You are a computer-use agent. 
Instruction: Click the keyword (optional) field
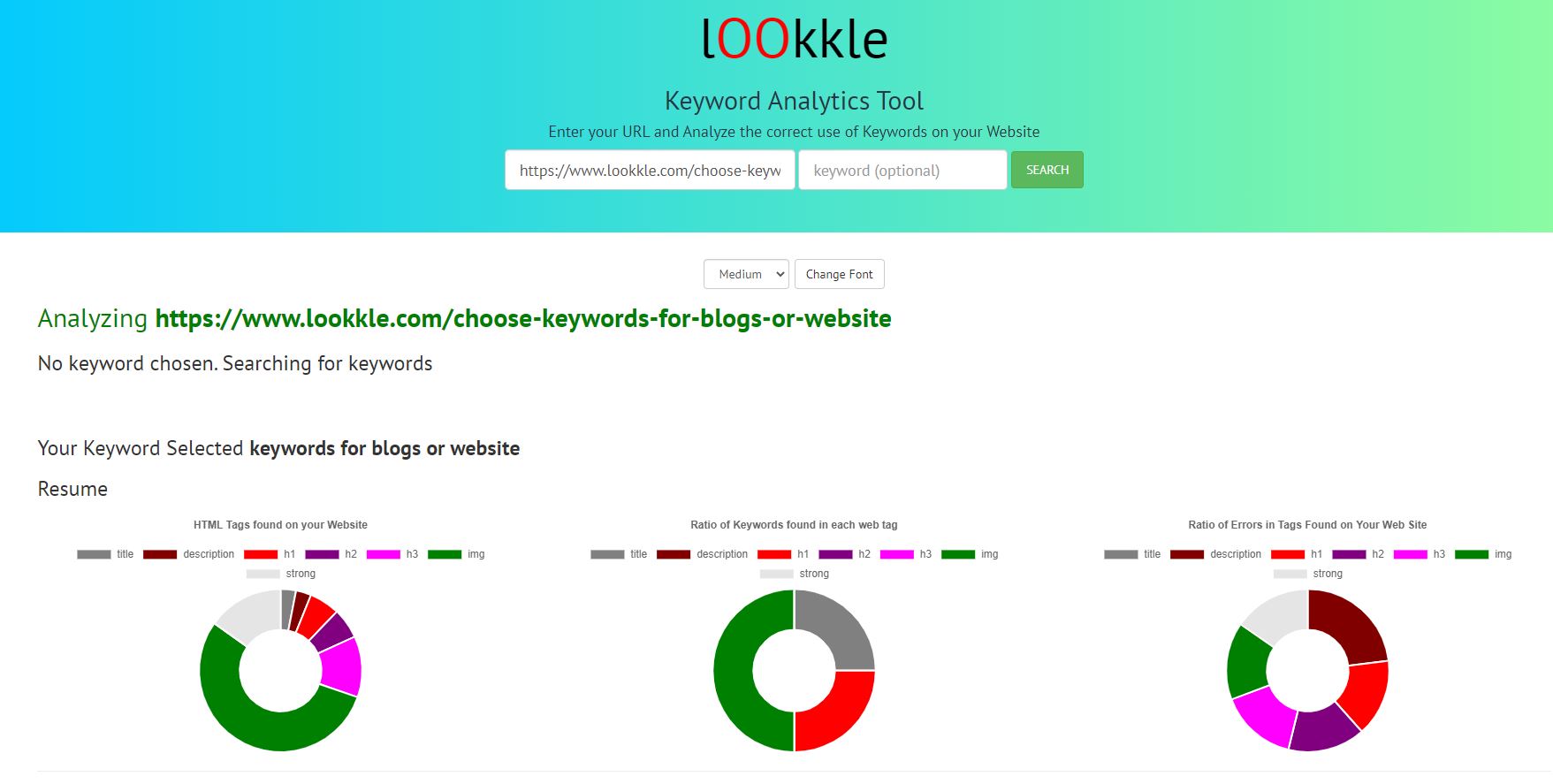tap(902, 170)
